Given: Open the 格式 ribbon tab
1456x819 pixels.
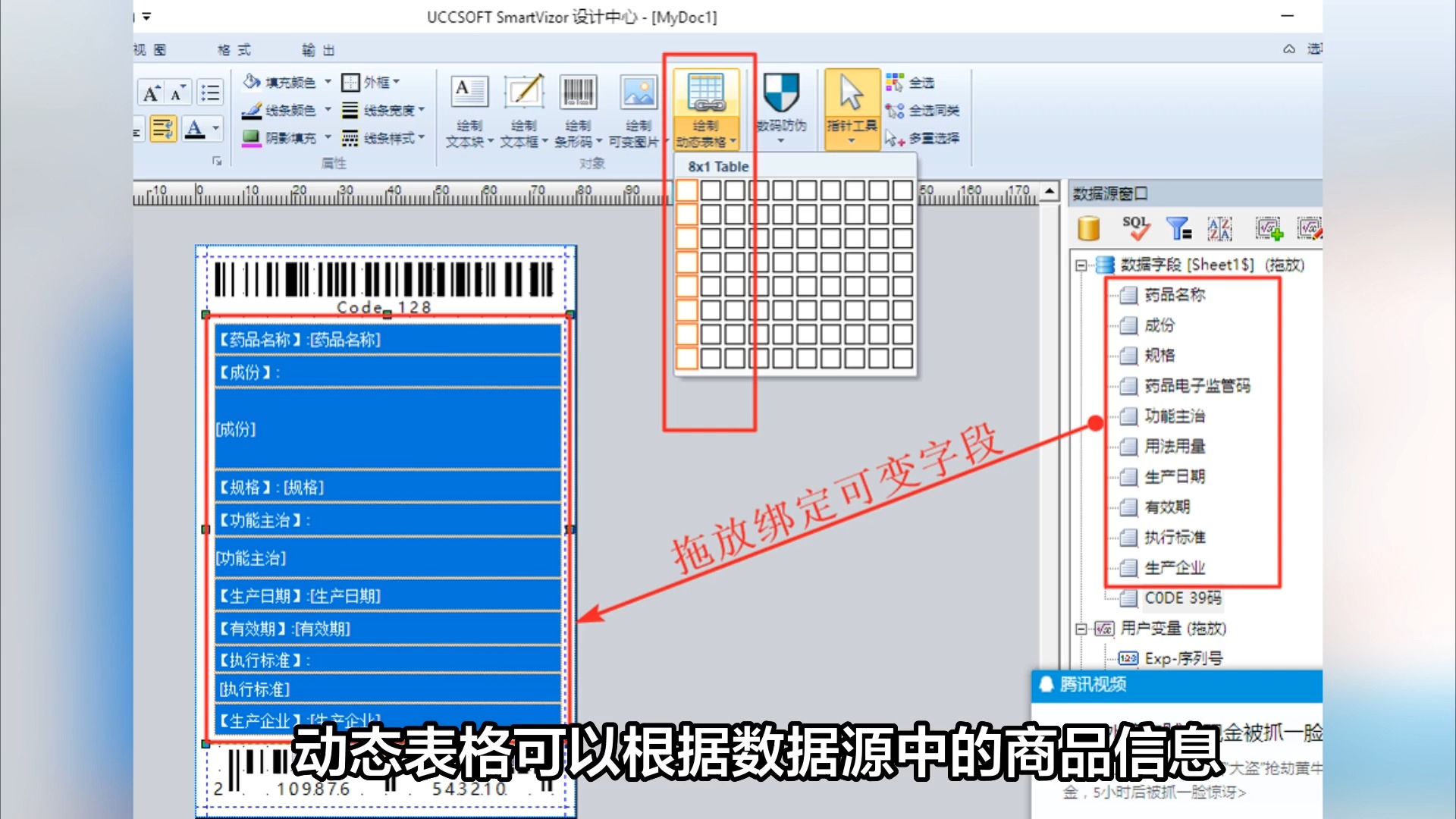Looking at the screenshot, I should (x=234, y=50).
